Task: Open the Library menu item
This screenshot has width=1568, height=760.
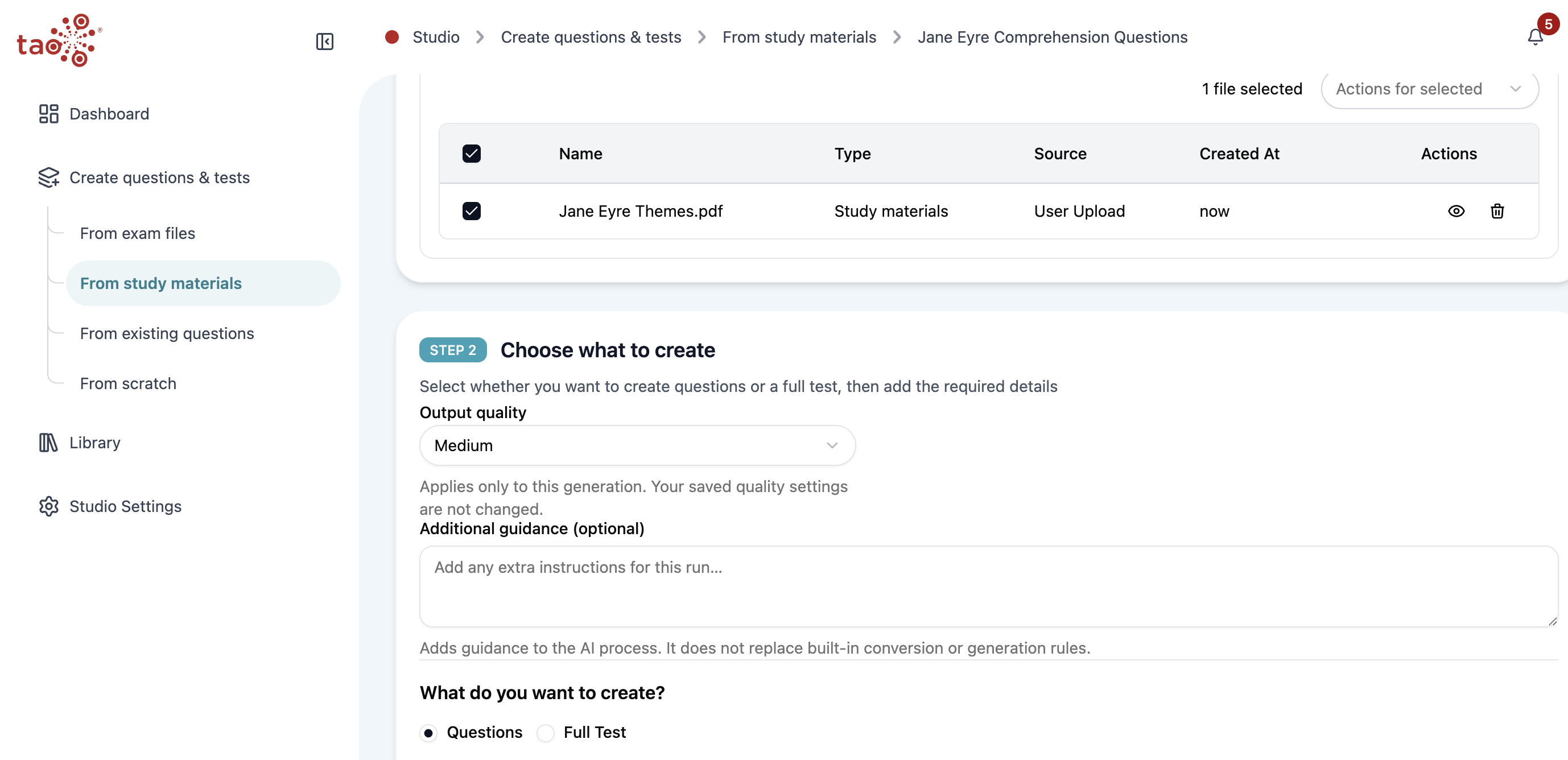Action: 95,443
